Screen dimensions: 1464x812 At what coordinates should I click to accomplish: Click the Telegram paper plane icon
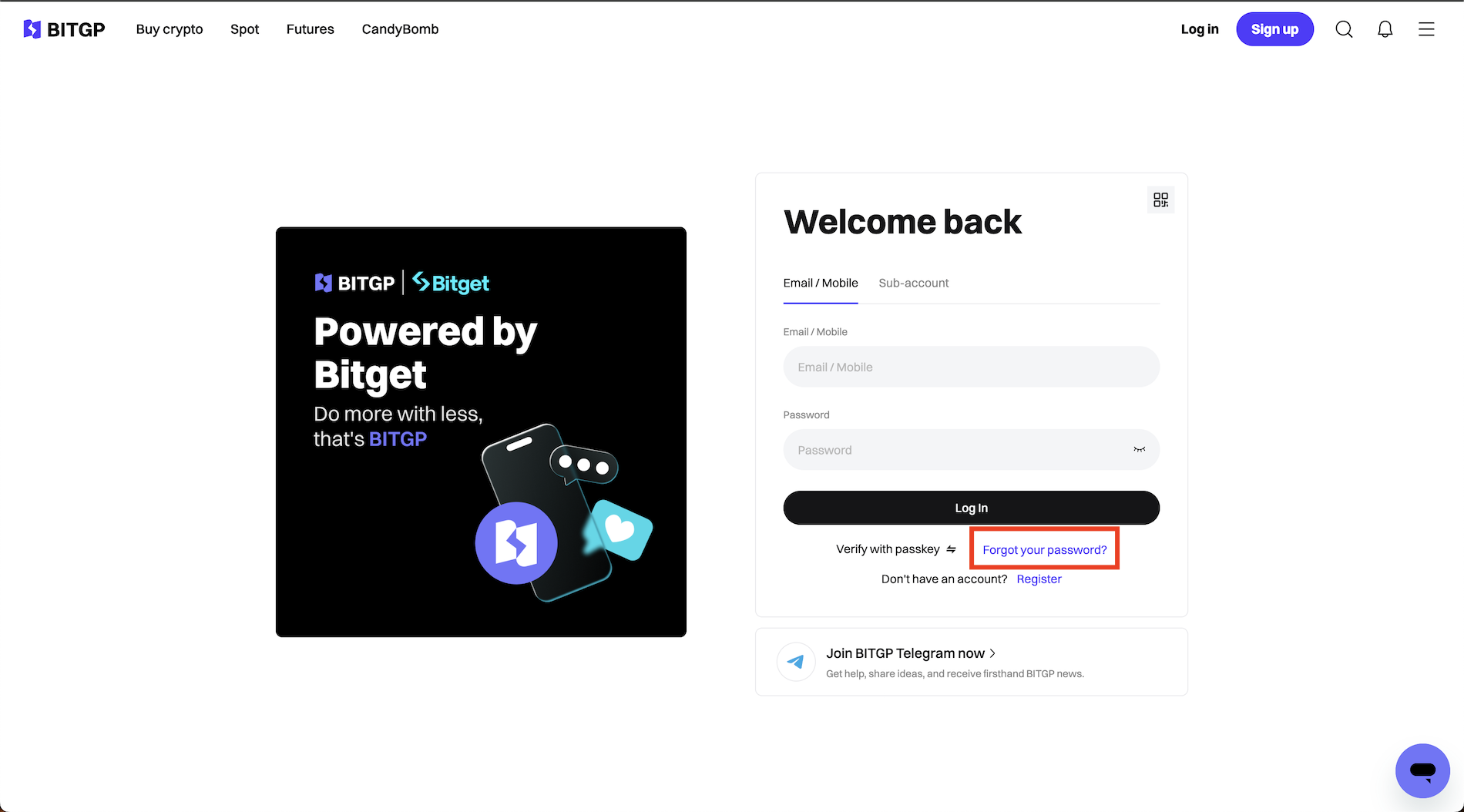[796, 662]
